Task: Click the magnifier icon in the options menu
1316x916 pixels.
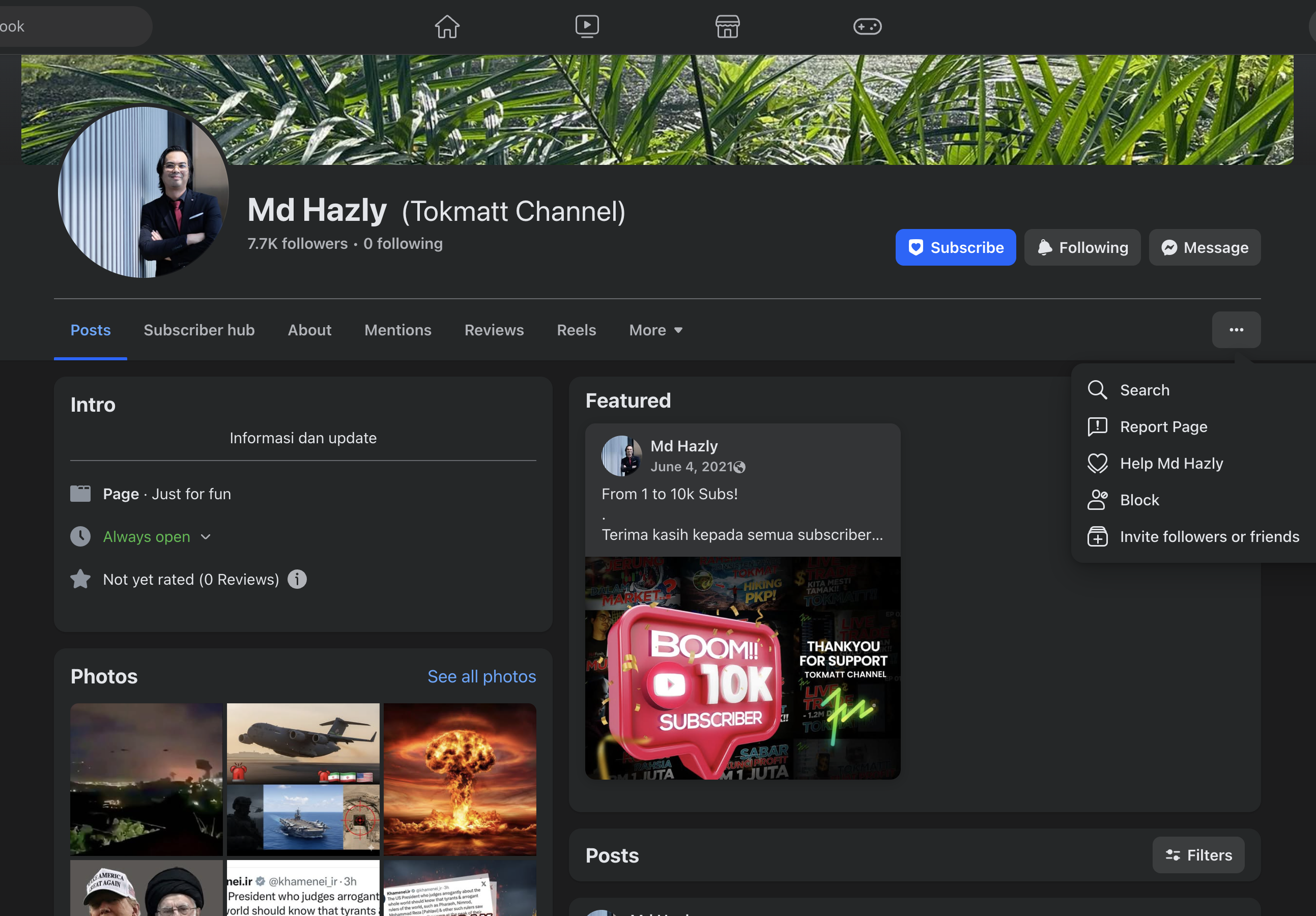Action: (x=1097, y=390)
